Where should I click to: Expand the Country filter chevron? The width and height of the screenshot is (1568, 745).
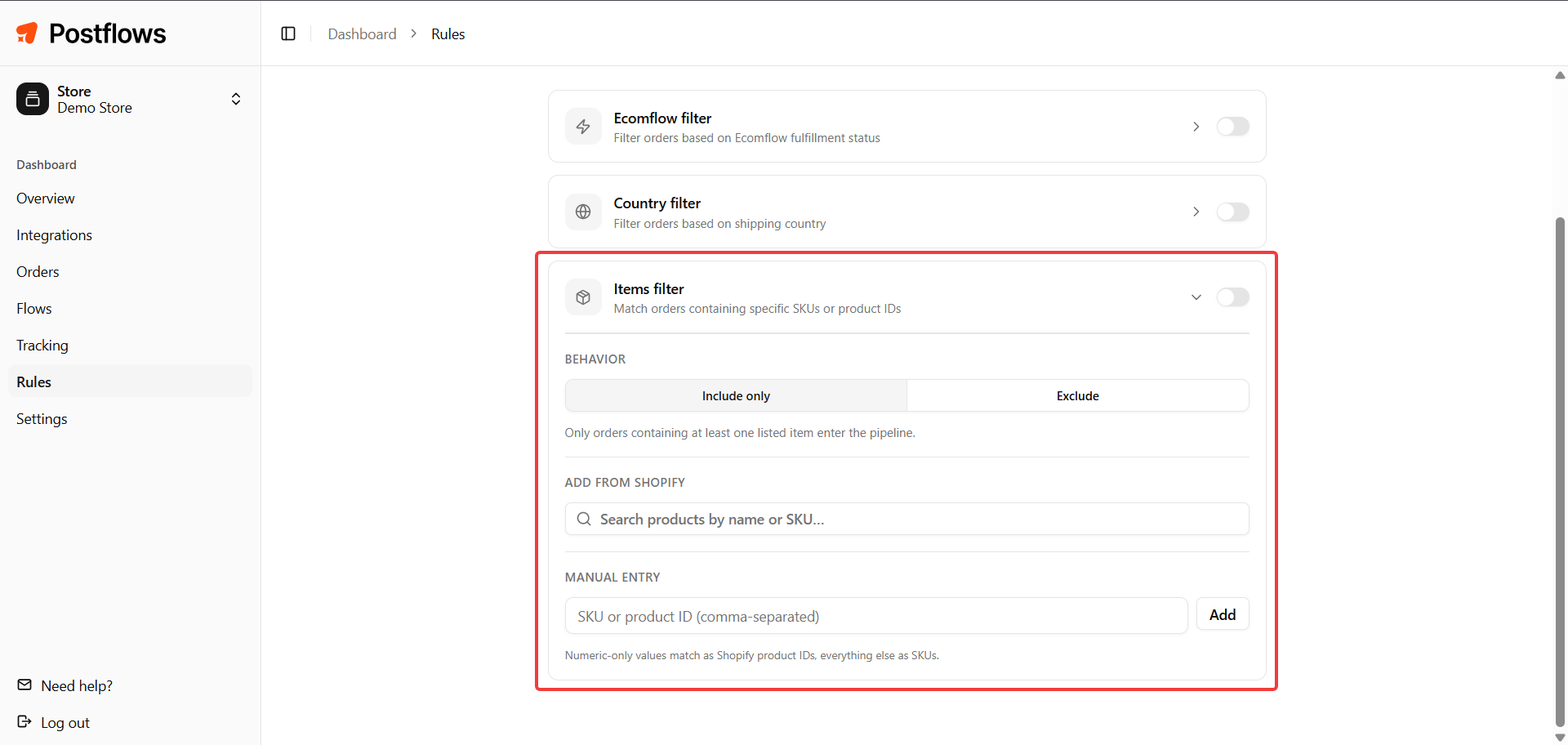[x=1196, y=212]
